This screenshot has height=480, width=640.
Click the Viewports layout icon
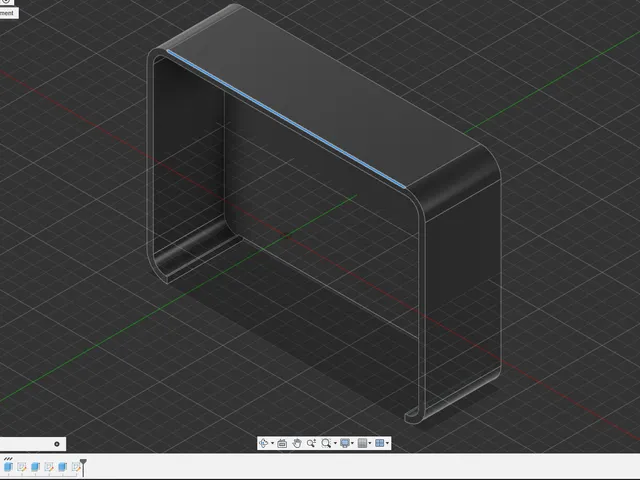point(380,443)
